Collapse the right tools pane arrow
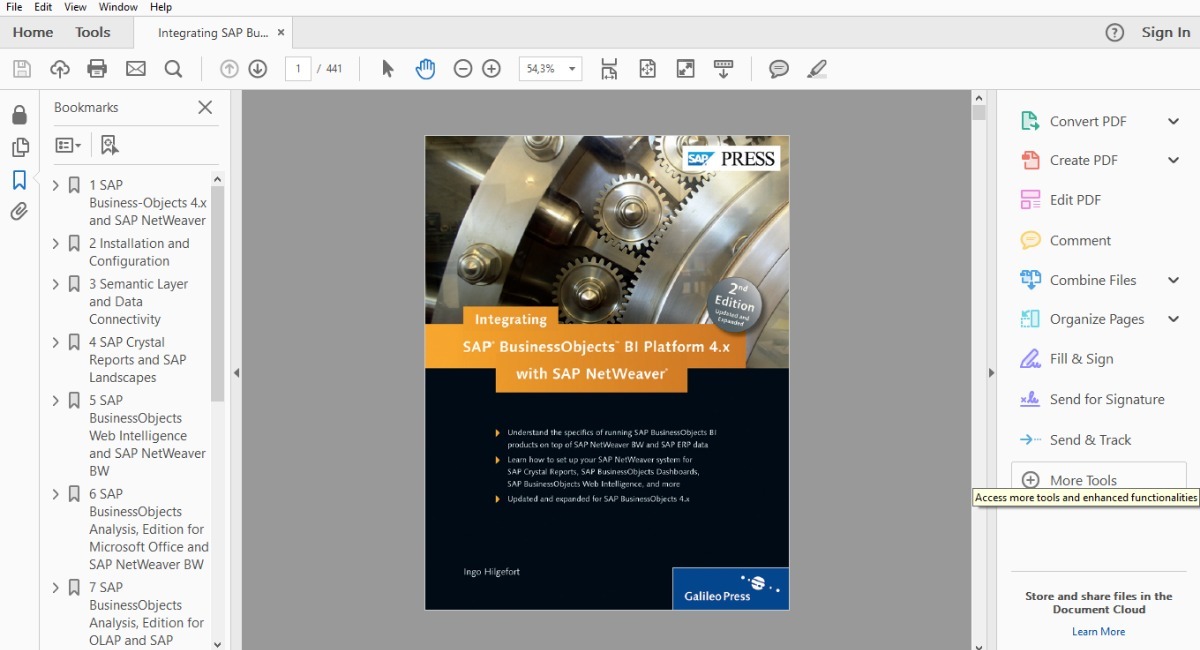The height and width of the screenshot is (650, 1200). (x=991, y=372)
